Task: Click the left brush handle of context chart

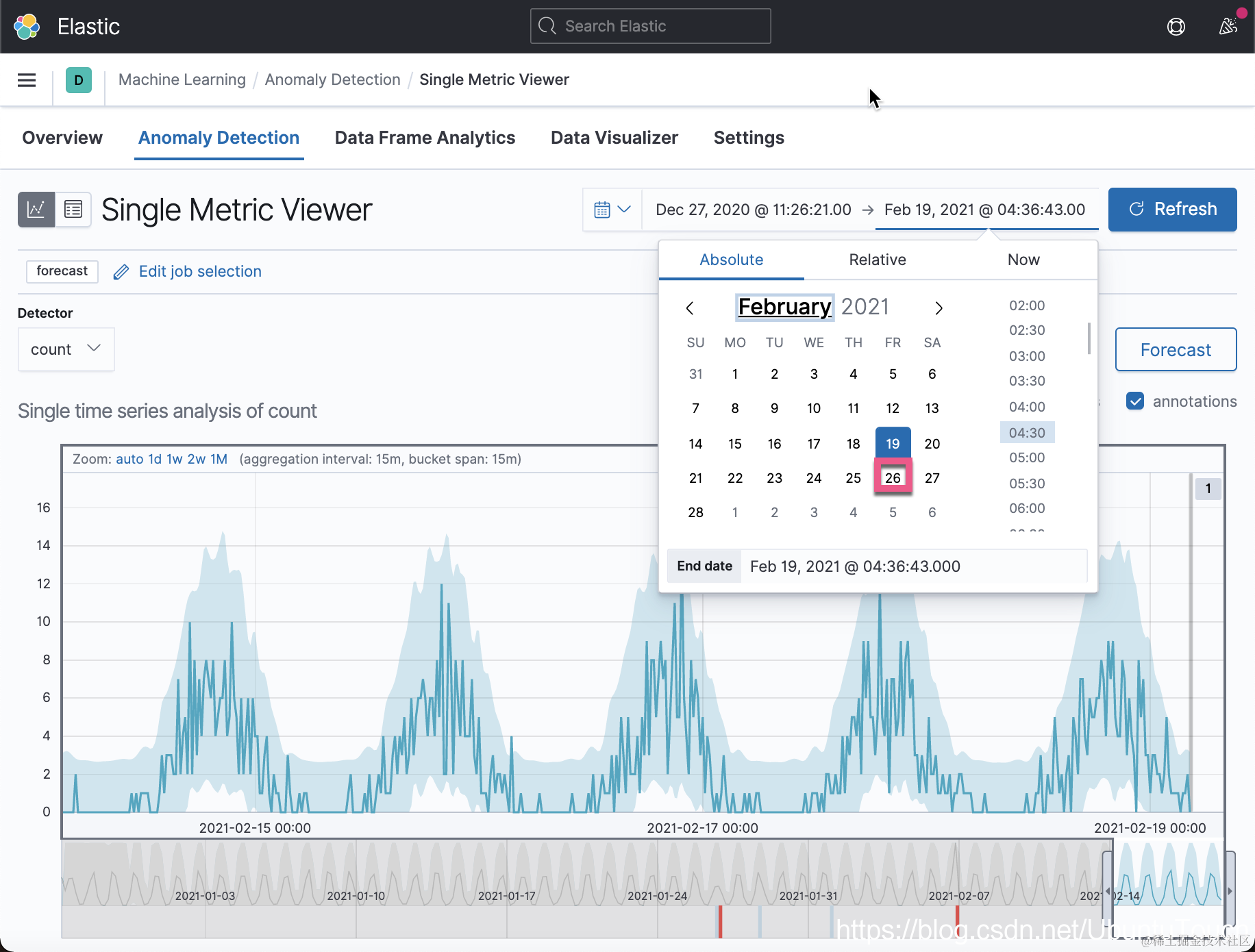Action: coord(1107,890)
